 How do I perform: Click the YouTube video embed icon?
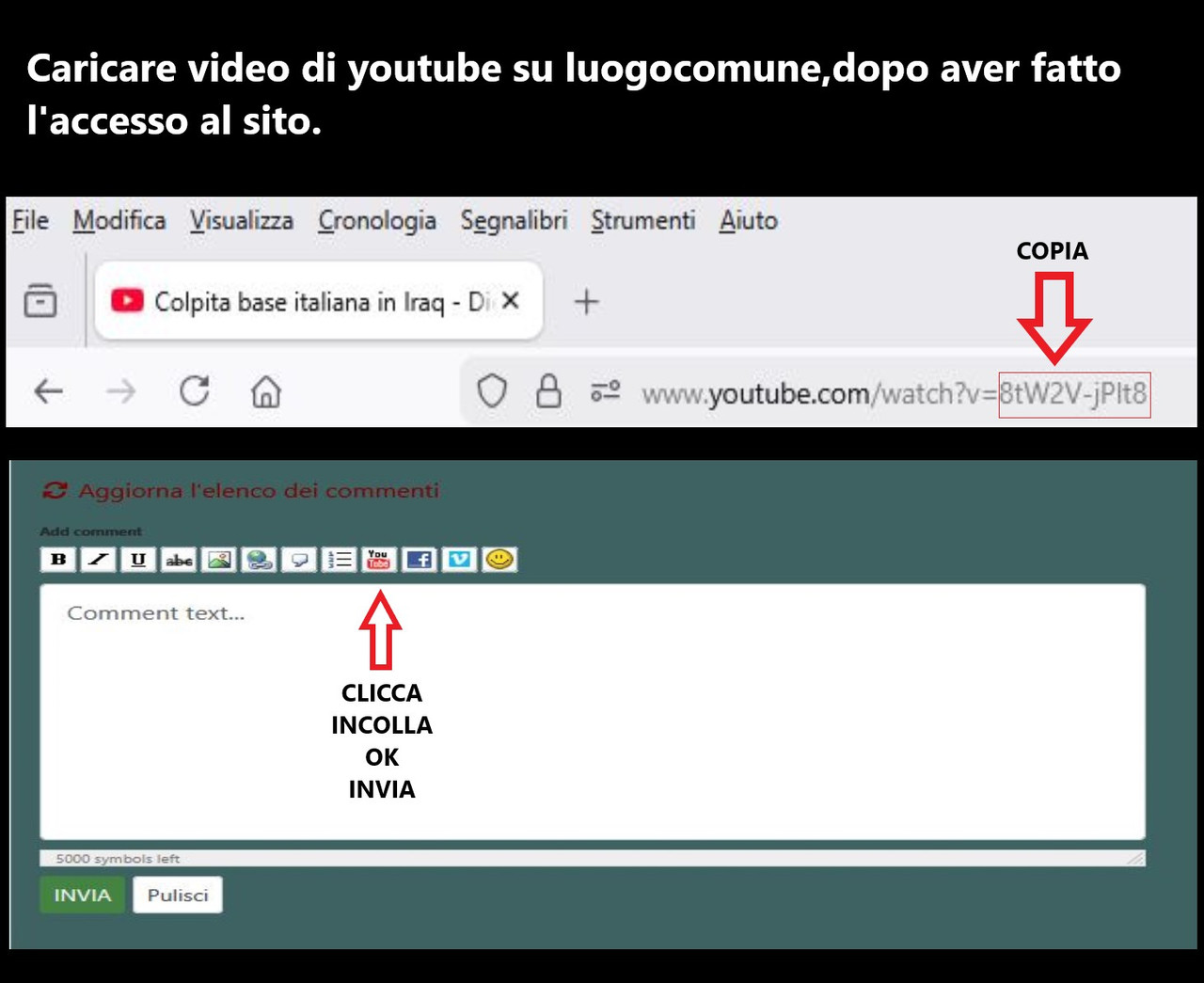[x=379, y=560]
